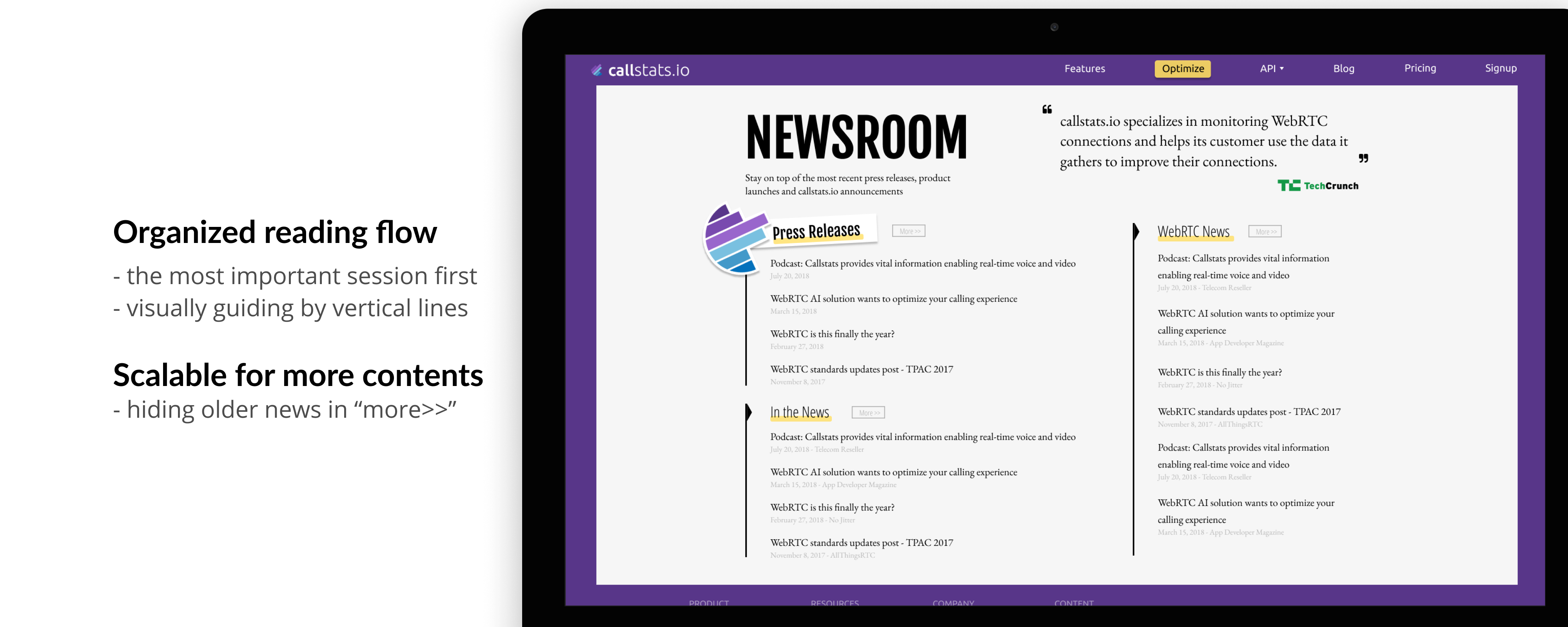Viewport: 1568px width, 627px height.
Task: Click the In the News section arrow marker
Action: click(x=749, y=412)
